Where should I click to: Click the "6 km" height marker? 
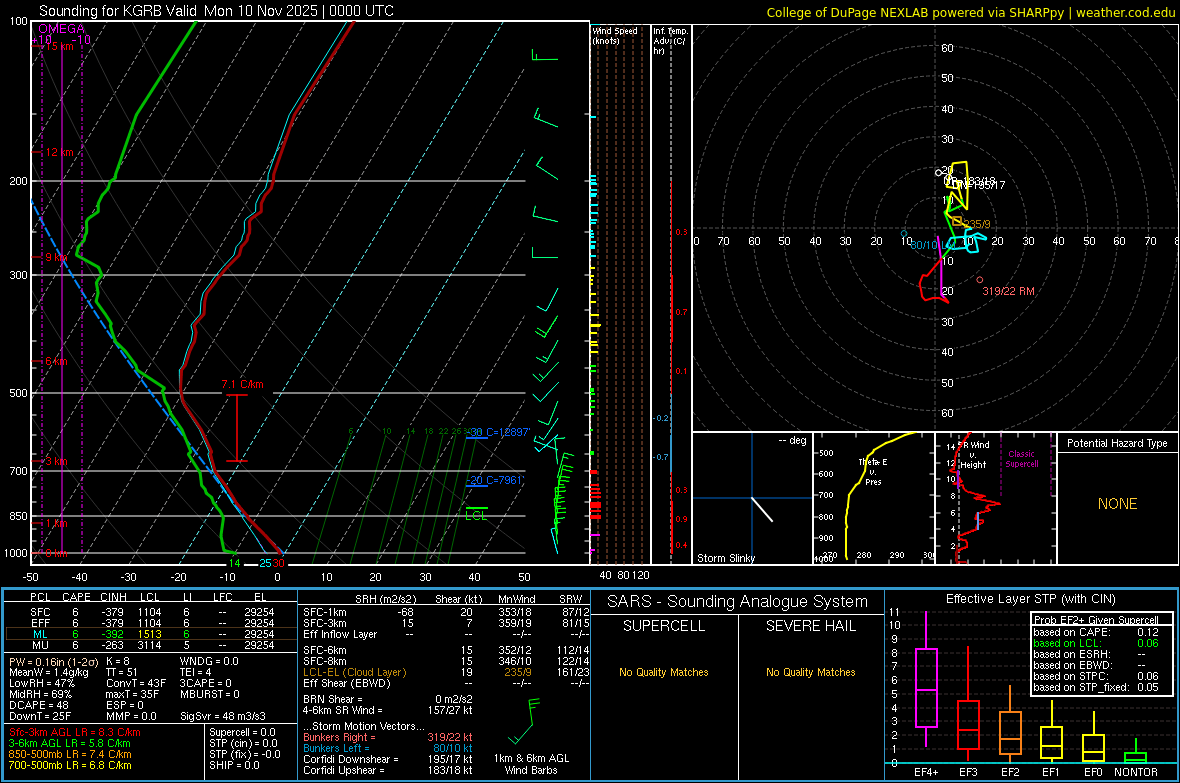click(x=56, y=361)
